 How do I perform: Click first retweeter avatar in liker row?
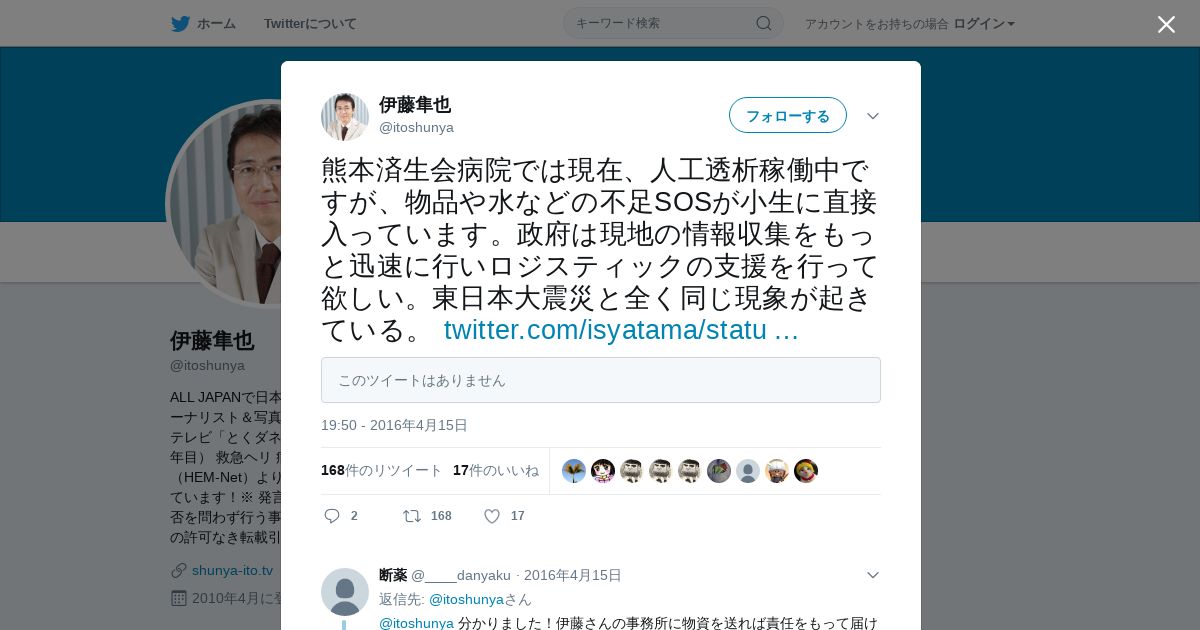pos(574,471)
